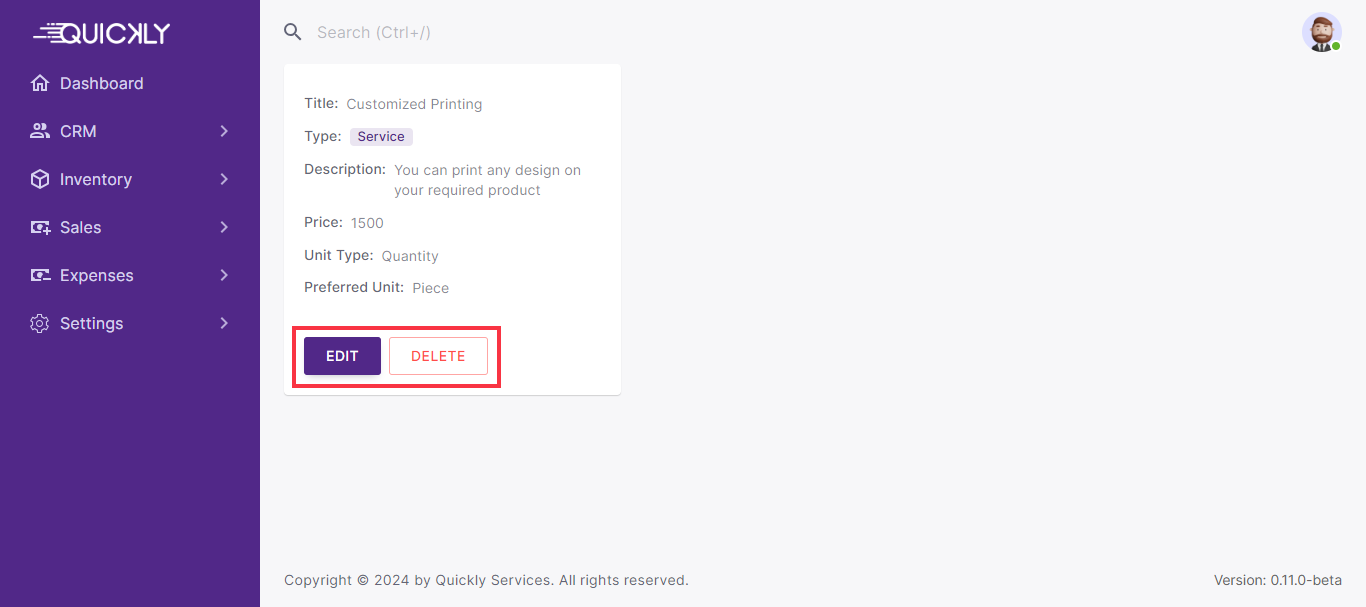This screenshot has height=607, width=1366.
Task: Expand the Expenses submenu chevron
Action: click(x=224, y=275)
